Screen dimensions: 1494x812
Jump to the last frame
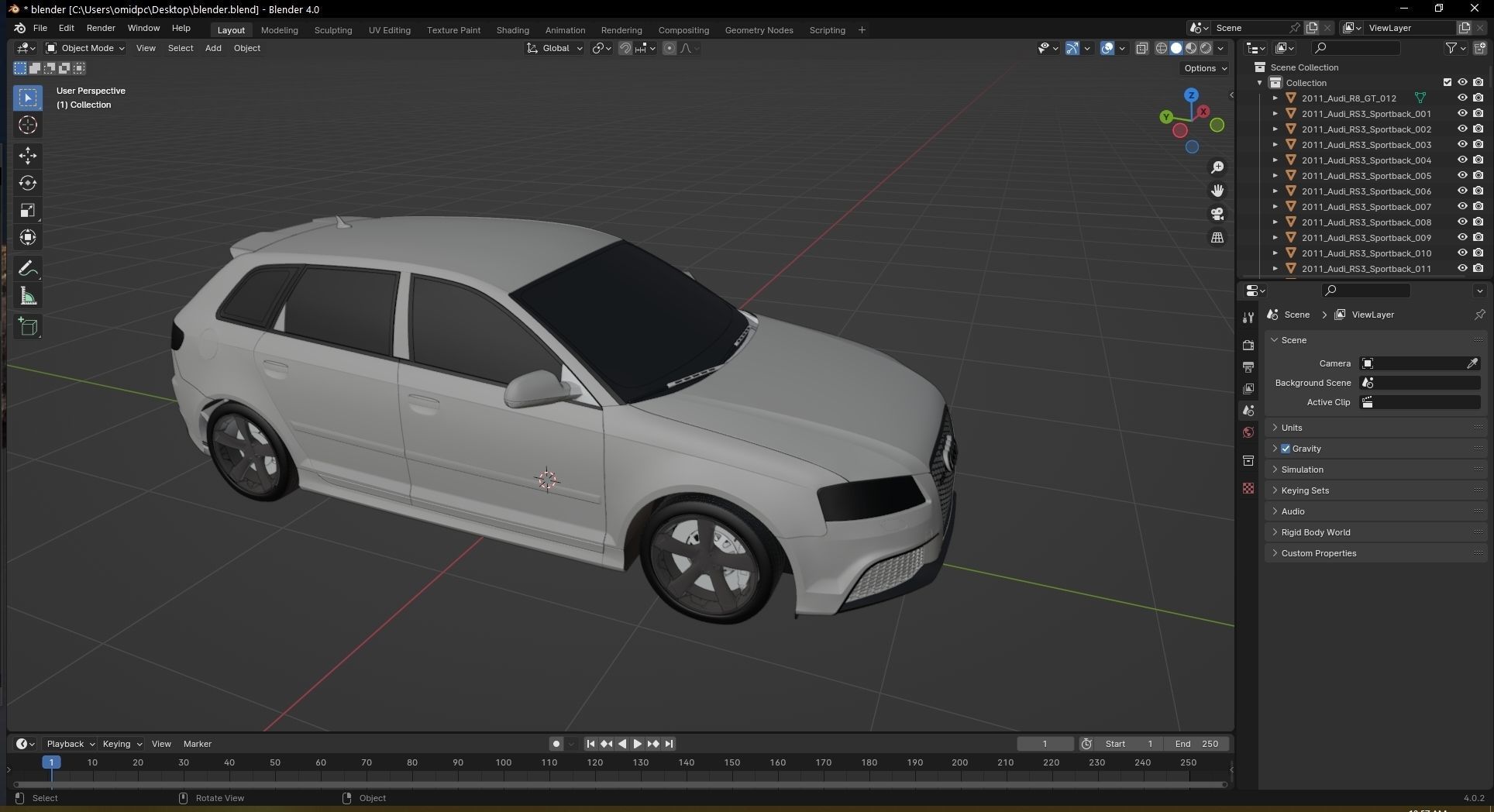click(669, 744)
